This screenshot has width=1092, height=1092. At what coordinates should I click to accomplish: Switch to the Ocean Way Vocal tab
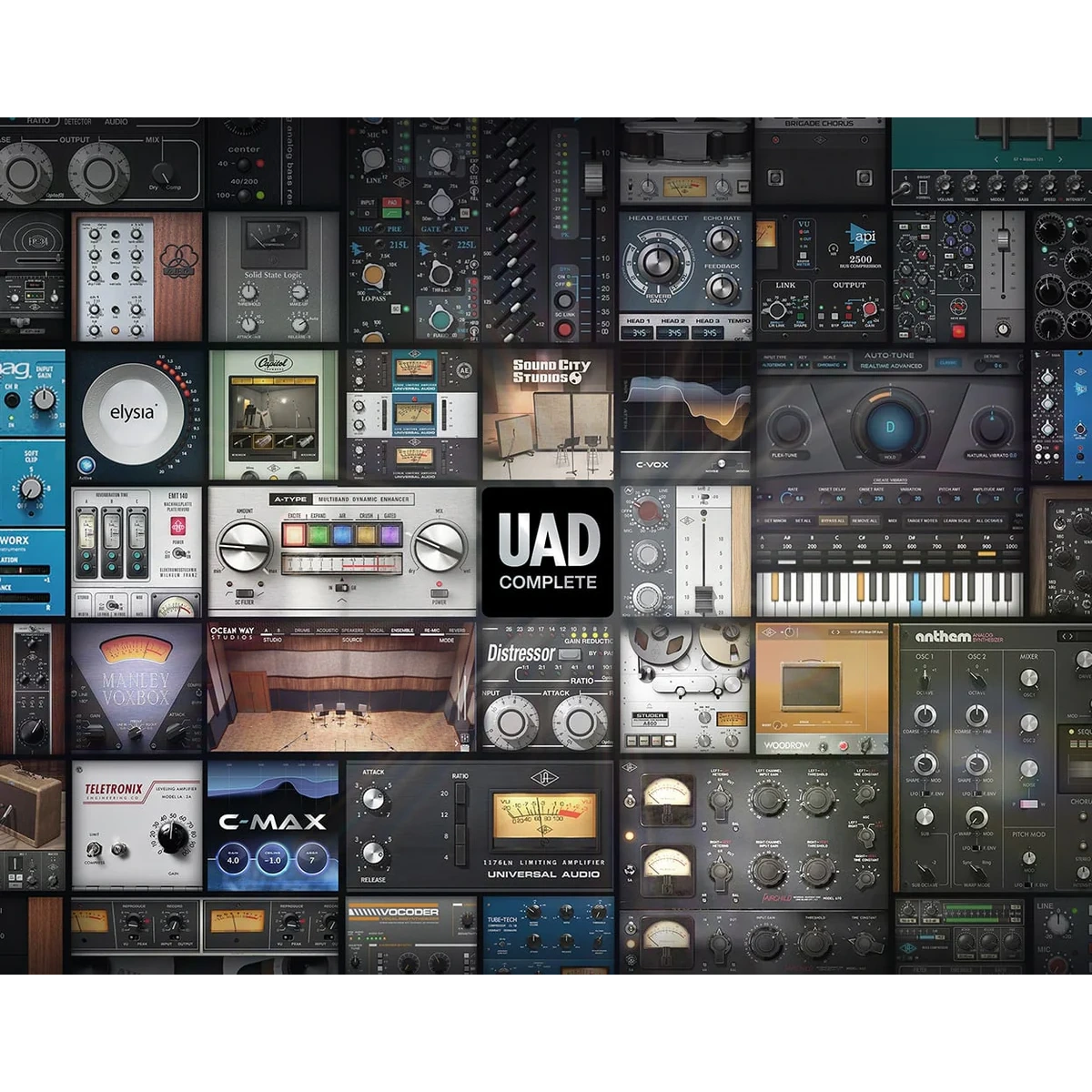[377, 630]
